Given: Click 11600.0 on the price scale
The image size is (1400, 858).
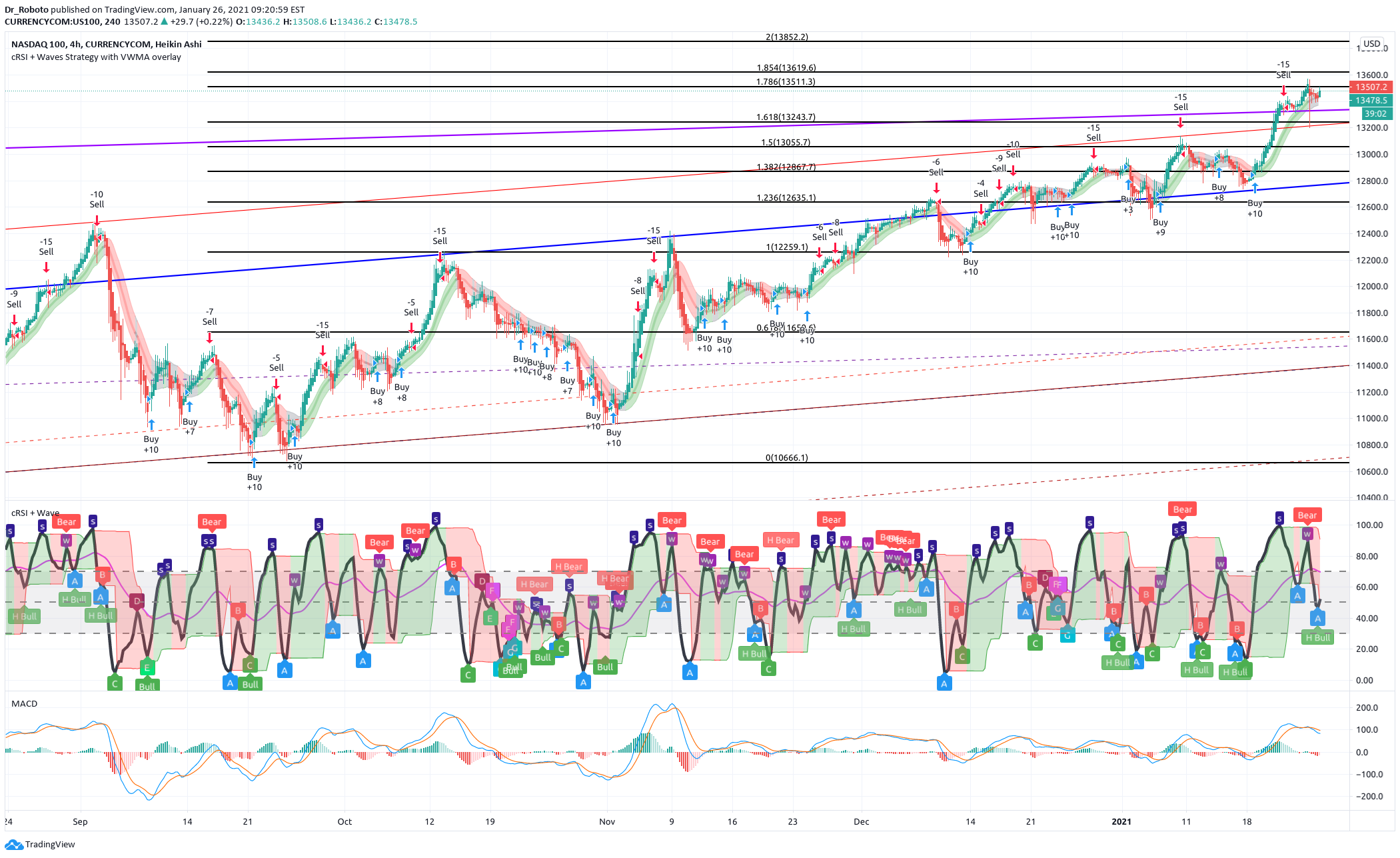Looking at the screenshot, I should point(1373,339).
